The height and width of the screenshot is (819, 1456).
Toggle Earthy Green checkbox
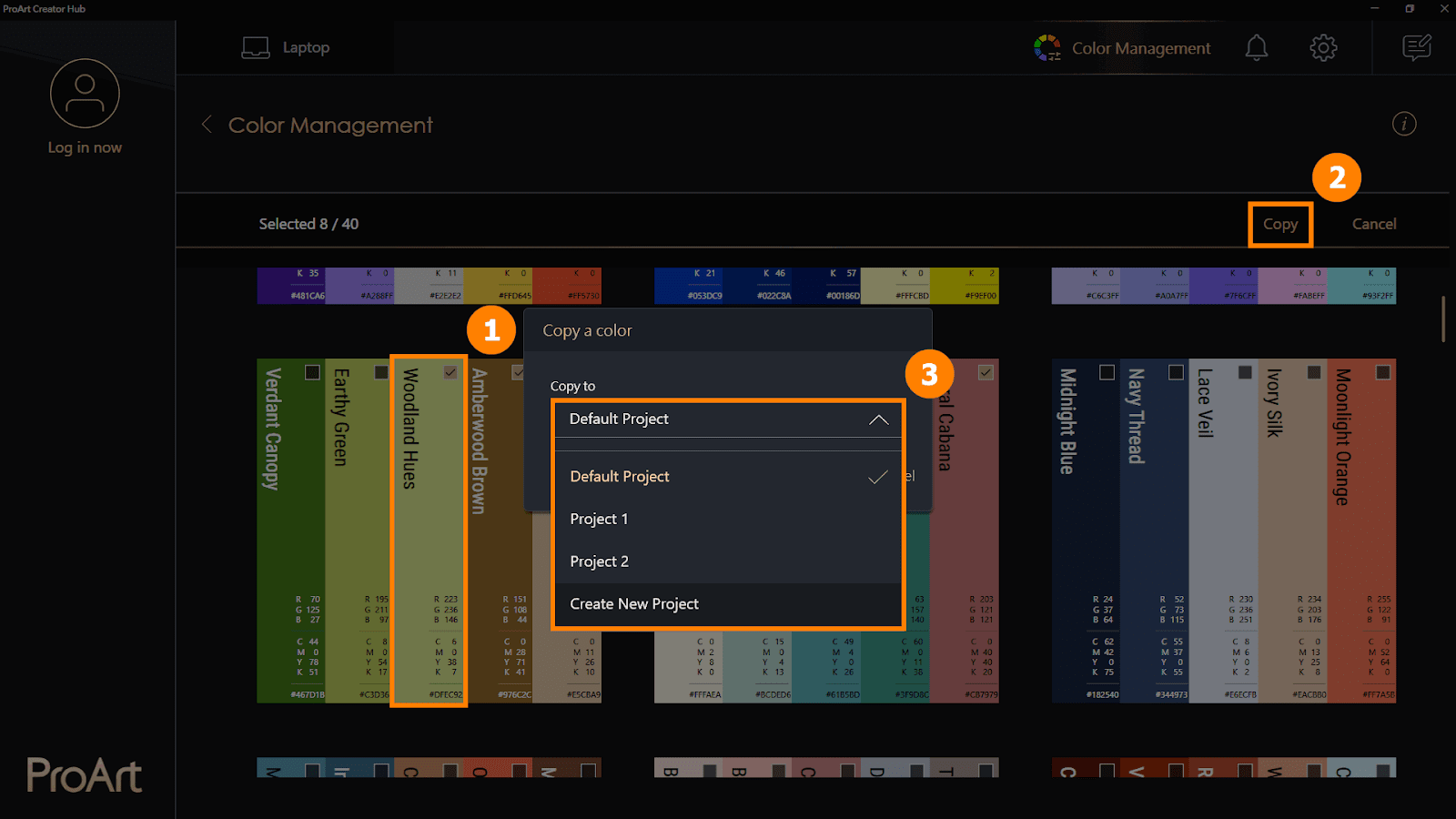tap(381, 372)
